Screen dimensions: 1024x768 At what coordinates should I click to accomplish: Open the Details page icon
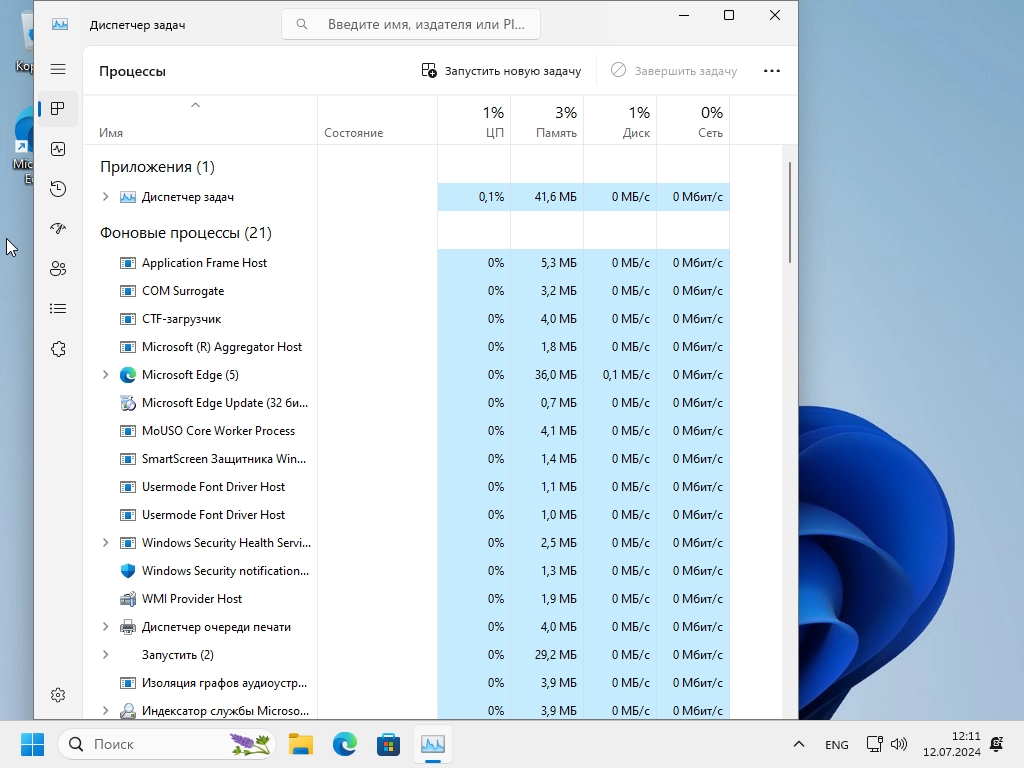pos(58,309)
